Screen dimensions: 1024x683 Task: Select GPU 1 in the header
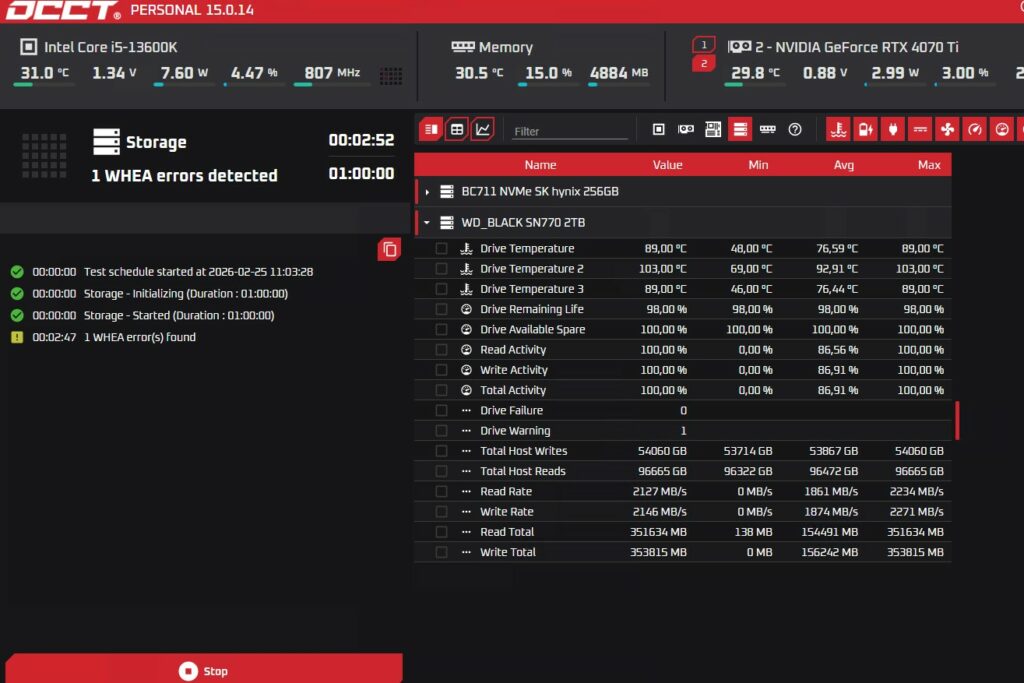point(703,45)
